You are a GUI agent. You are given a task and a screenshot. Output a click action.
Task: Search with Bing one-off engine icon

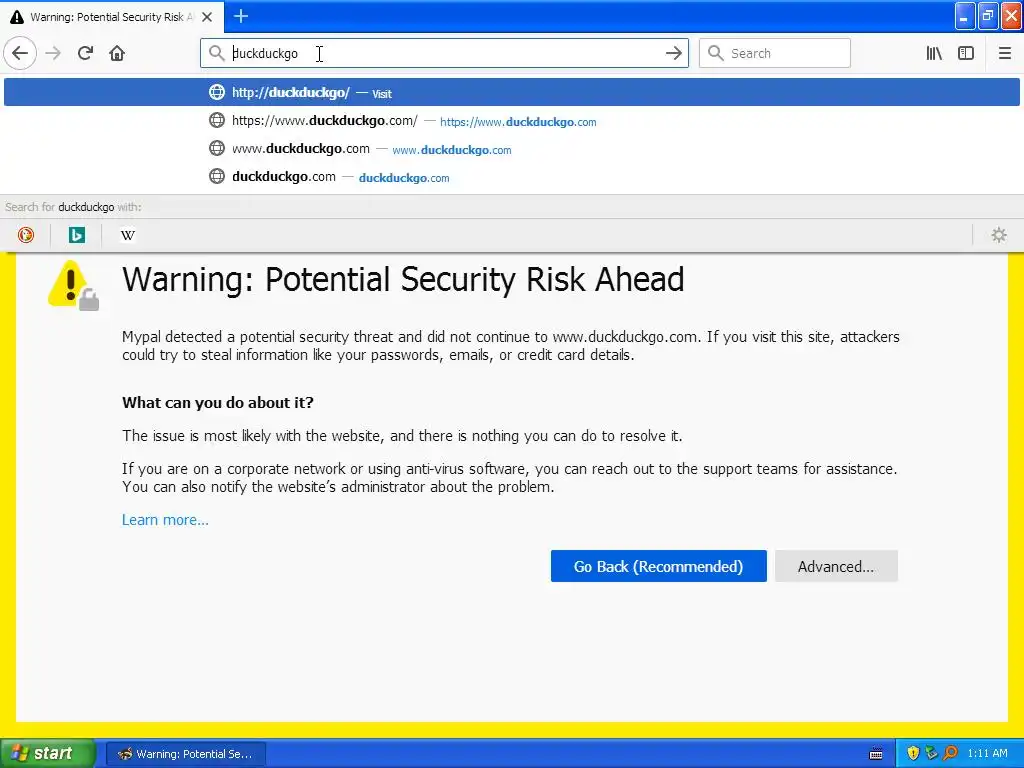[76, 235]
